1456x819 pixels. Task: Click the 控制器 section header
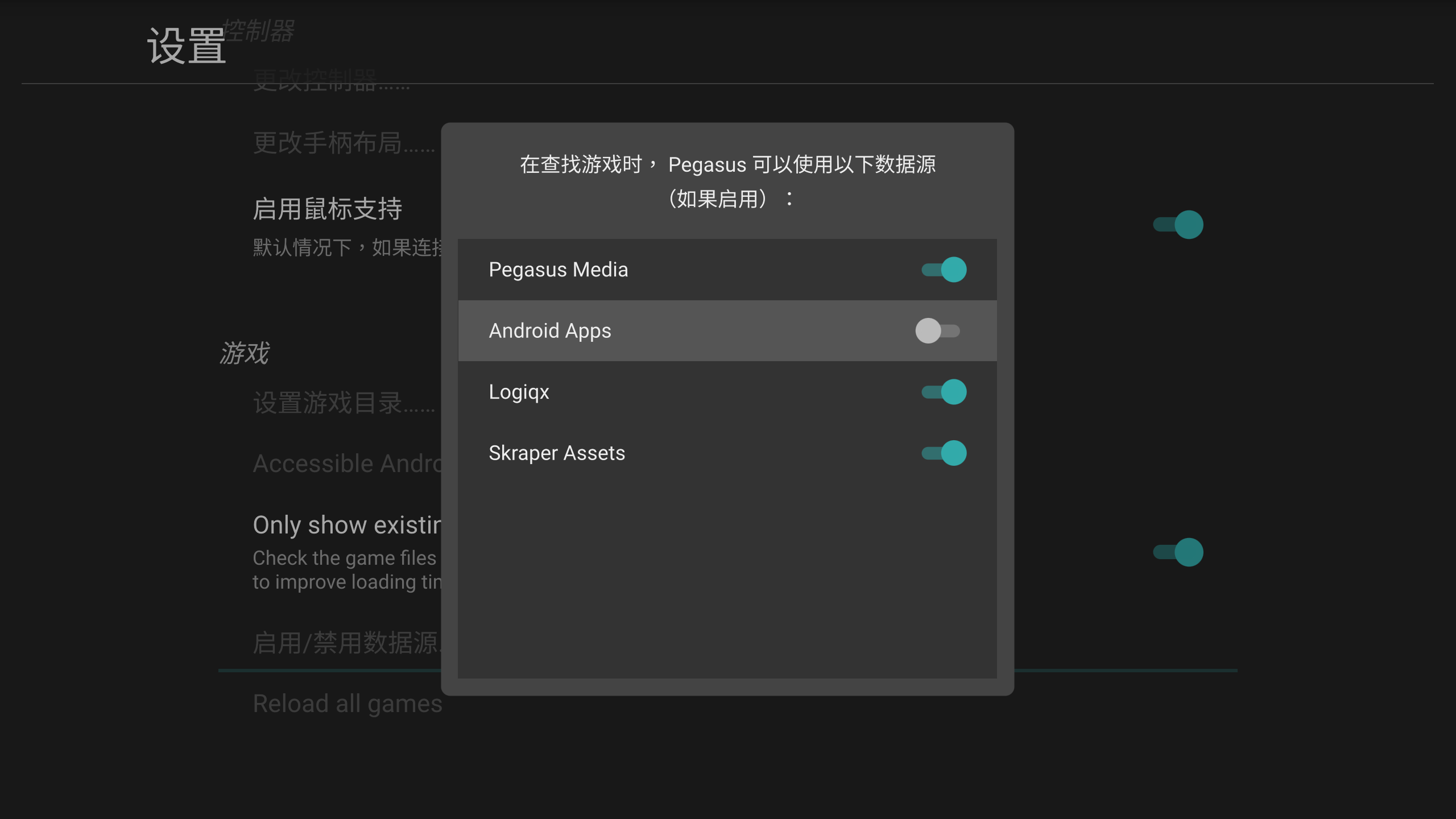[x=258, y=31]
